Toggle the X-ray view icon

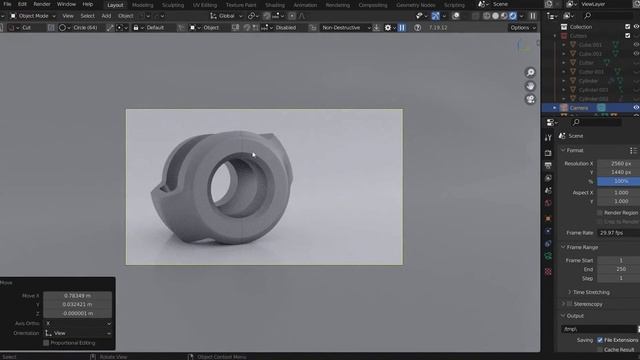click(x=475, y=16)
